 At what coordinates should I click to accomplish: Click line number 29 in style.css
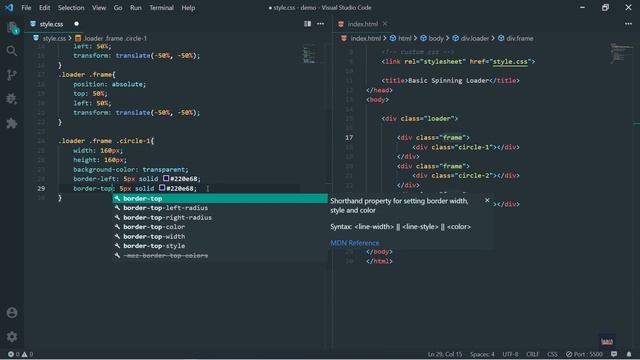tap(41, 188)
